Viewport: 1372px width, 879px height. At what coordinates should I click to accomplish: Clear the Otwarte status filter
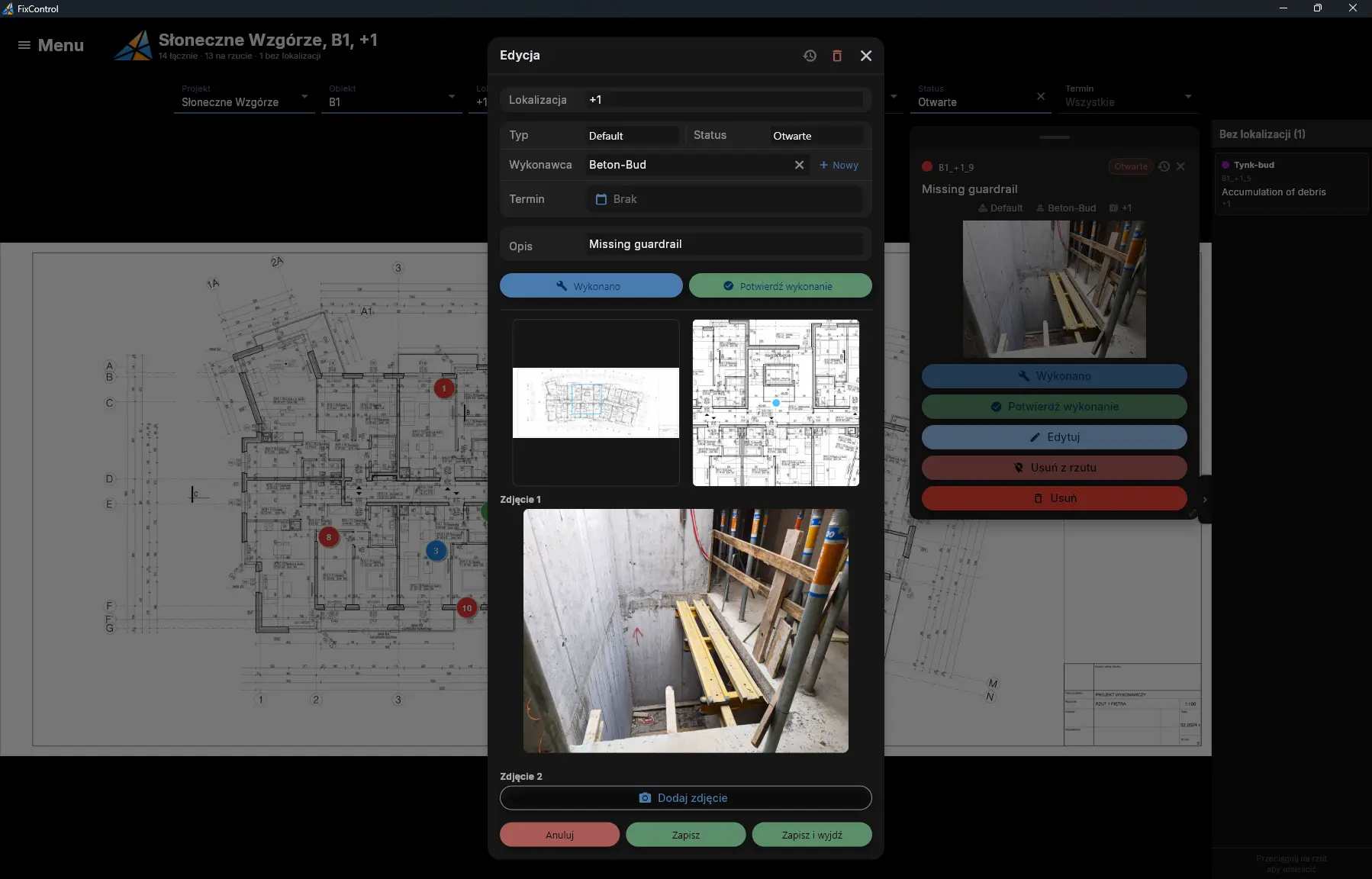[1041, 96]
